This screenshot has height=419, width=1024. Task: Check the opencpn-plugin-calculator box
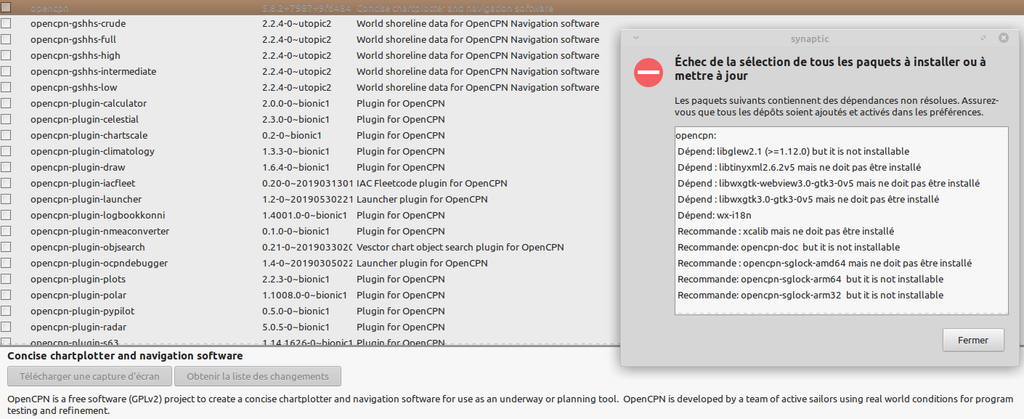(x=6, y=103)
